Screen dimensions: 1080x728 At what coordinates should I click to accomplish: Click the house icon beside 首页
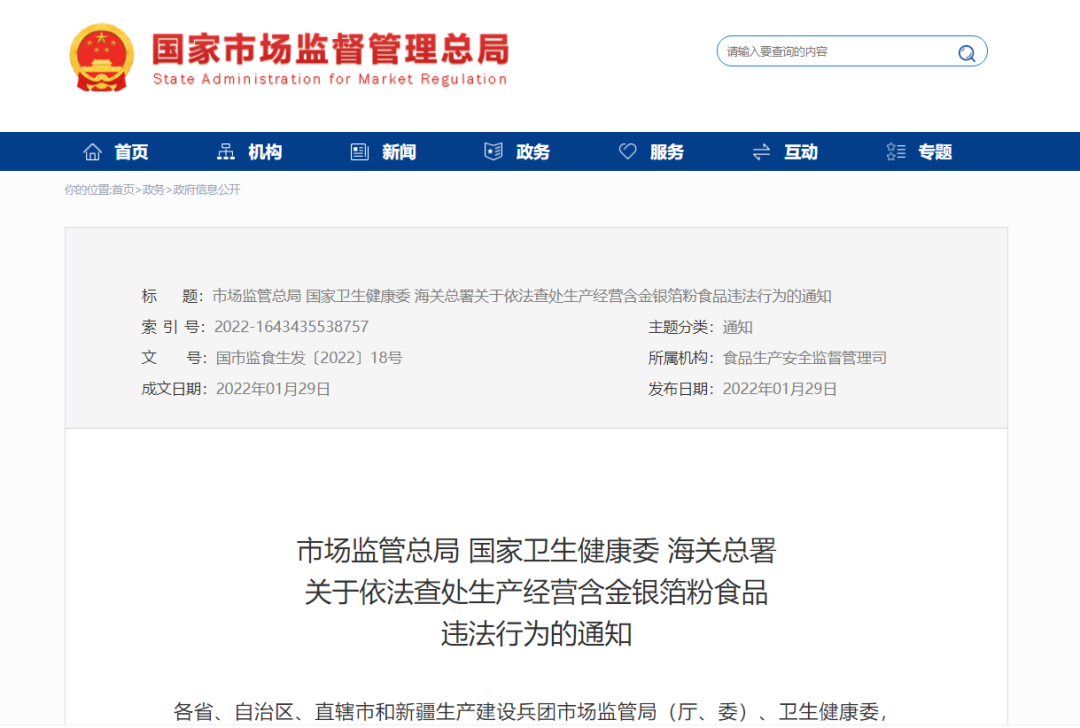[92, 152]
